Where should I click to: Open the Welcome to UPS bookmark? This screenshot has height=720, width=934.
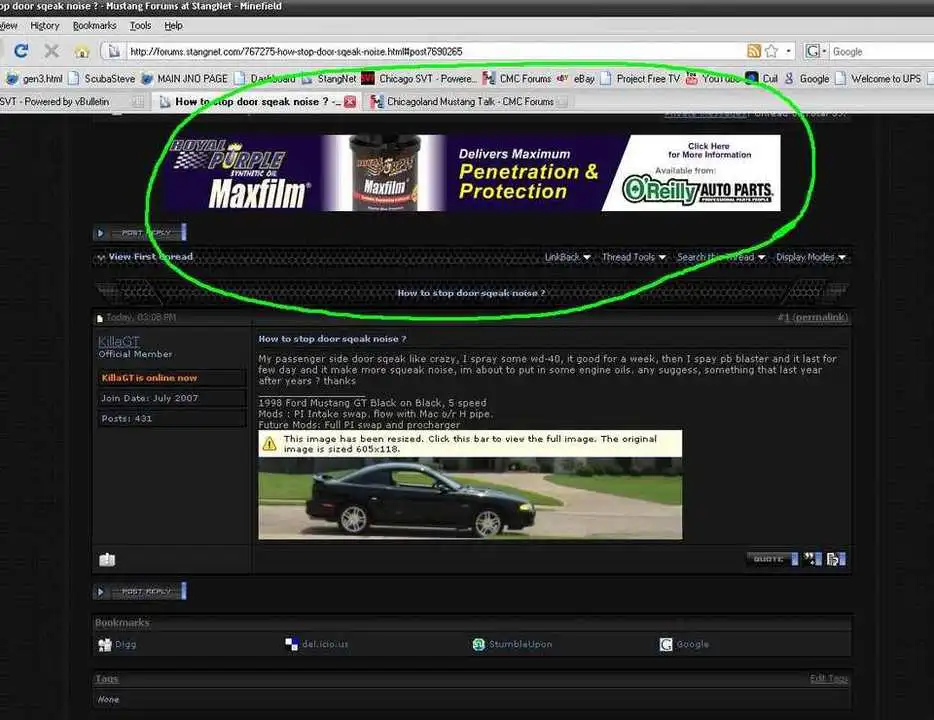pyautogui.click(x=878, y=79)
